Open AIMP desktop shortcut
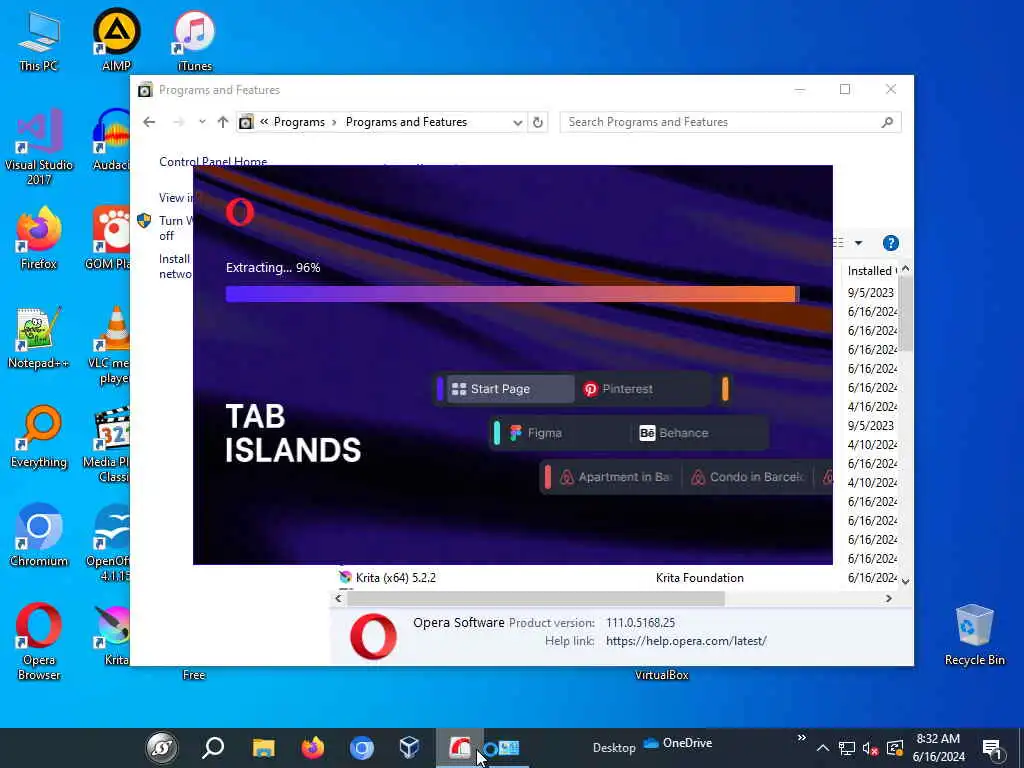 [x=116, y=40]
